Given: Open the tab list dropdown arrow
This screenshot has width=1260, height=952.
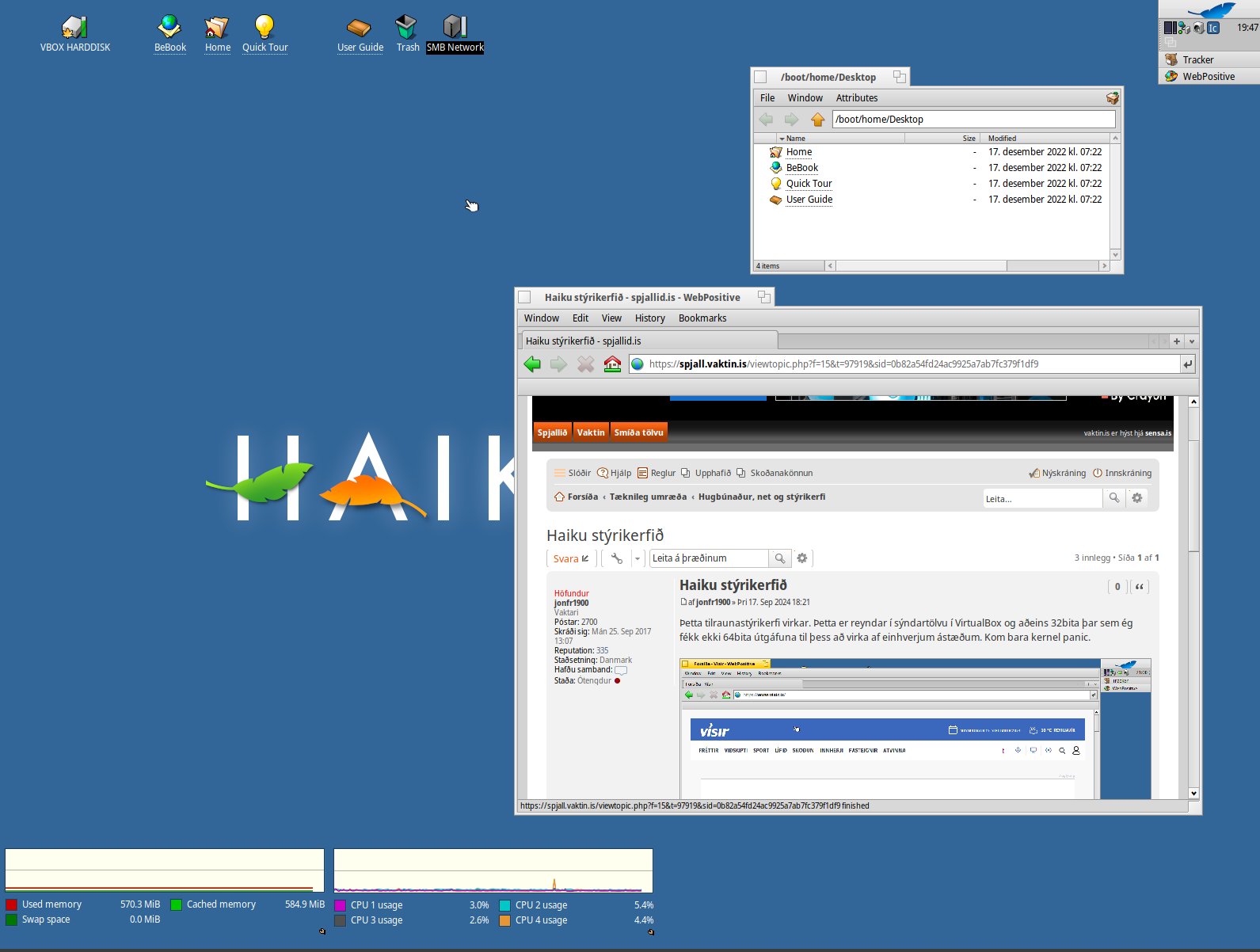Looking at the screenshot, I should click(x=1192, y=341).
